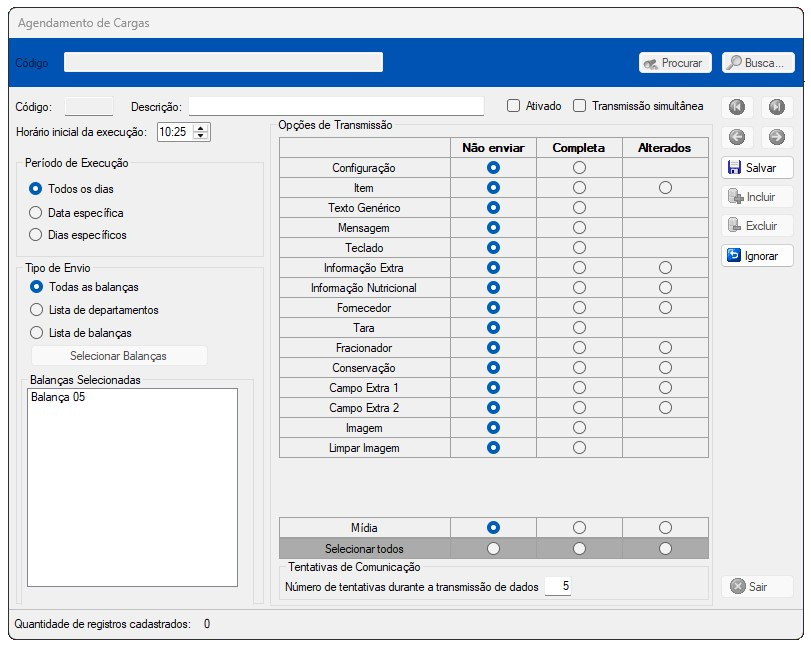The height and width of the screenshot is (648, 811).
Task: Open the Busca... search button
Action: [x=758, y=63]
